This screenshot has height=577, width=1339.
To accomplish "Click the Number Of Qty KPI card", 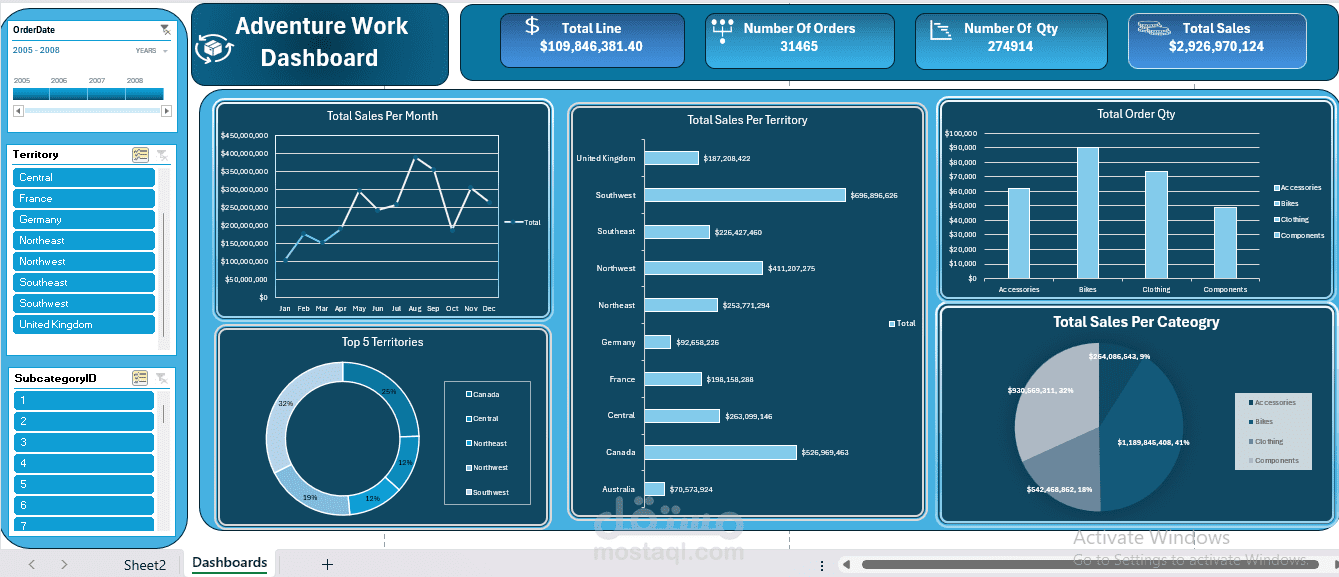I will [x=1011, y=40].
